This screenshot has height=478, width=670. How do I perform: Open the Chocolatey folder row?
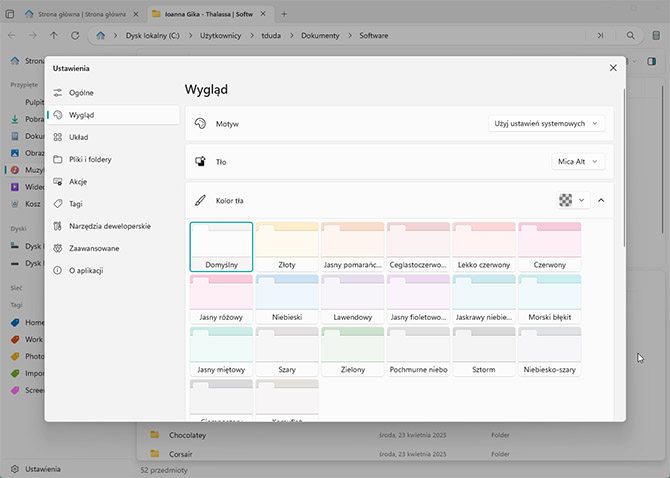pyautogui.click(x=401, y=435)
